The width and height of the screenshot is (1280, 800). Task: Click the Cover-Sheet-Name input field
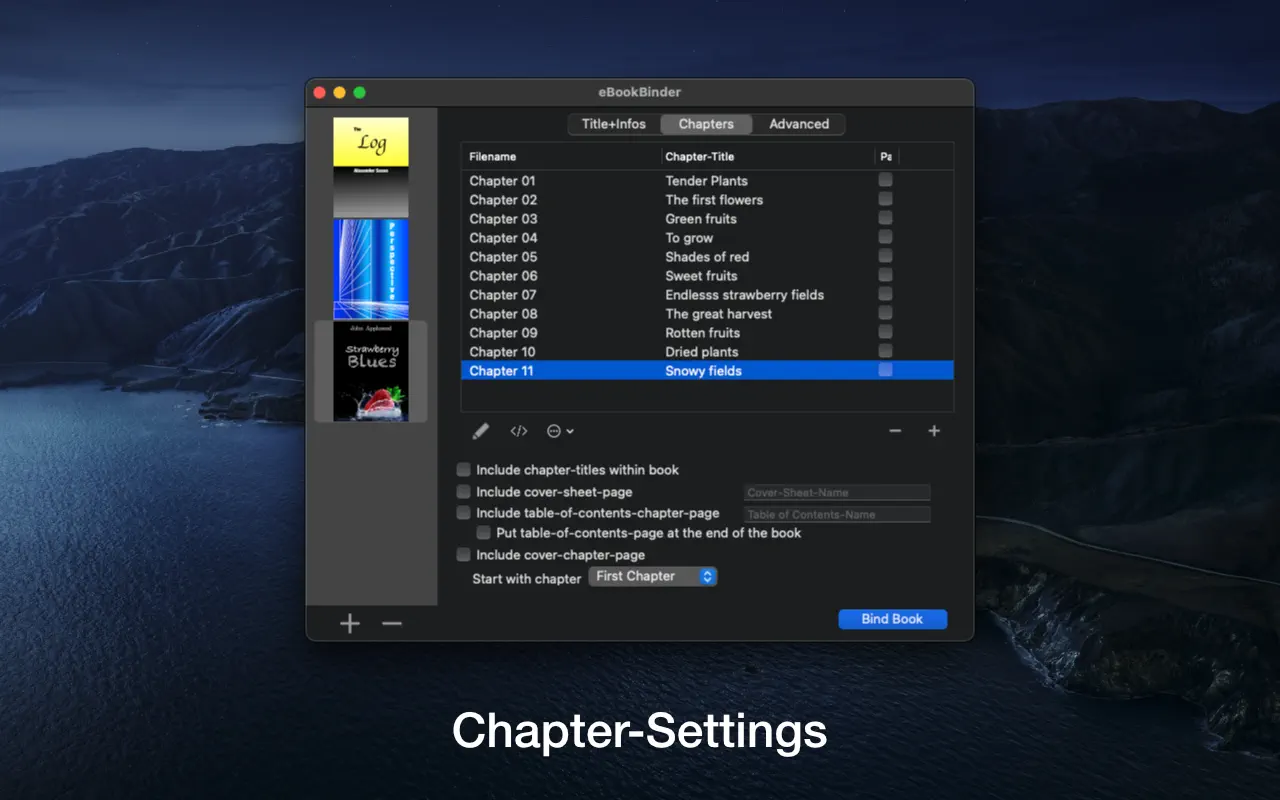(x=837, y=492)
